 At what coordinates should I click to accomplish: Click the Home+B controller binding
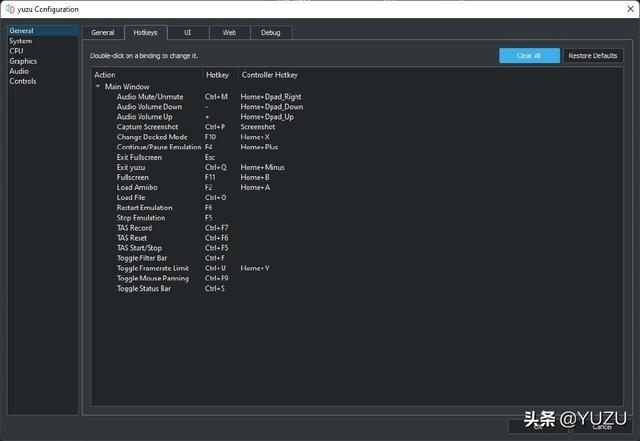255,177
